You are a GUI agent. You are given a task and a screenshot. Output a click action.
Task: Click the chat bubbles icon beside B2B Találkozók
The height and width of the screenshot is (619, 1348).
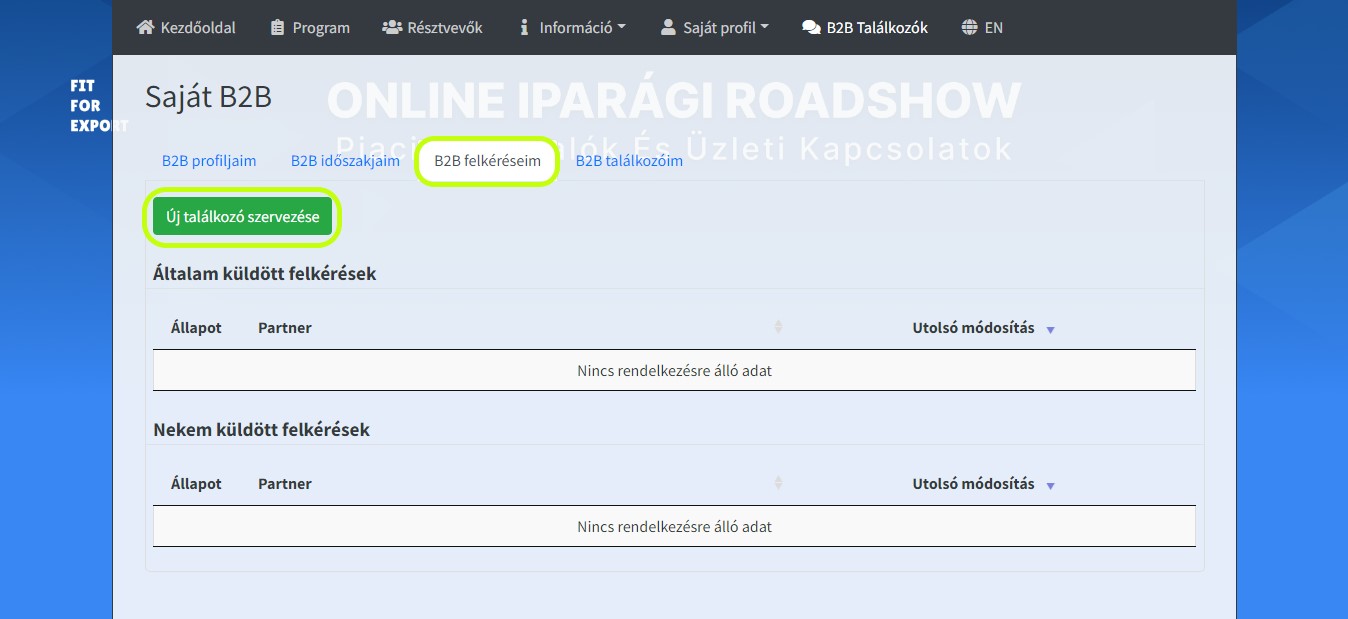point(811,27)
